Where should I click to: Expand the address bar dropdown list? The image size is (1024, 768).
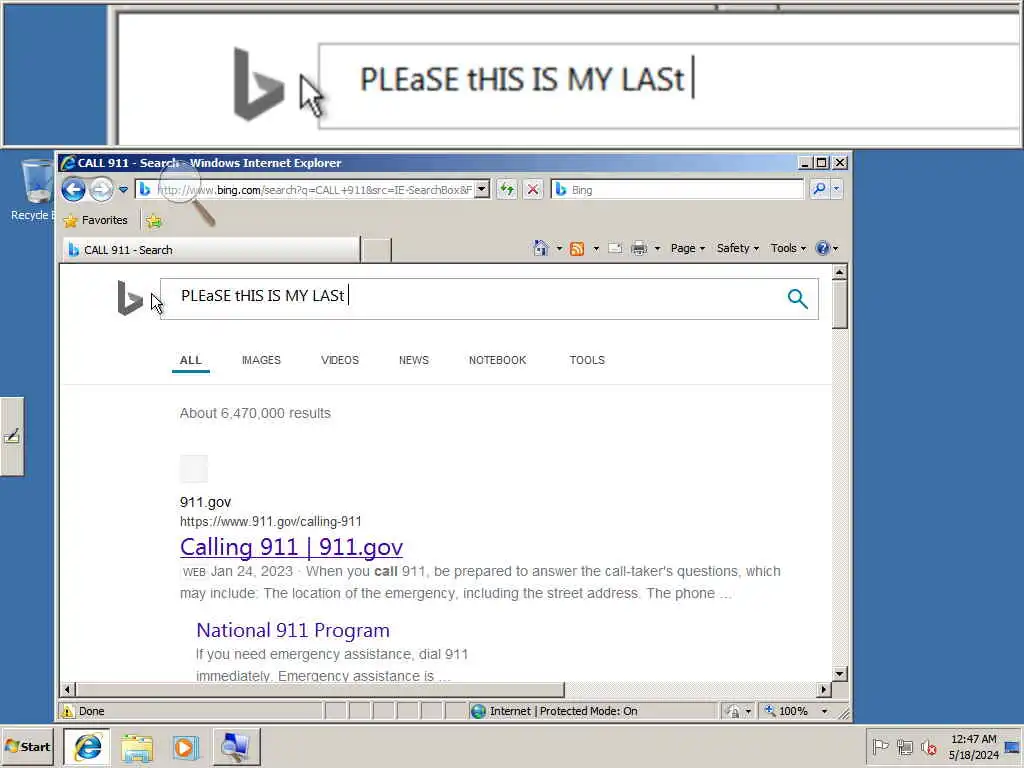[x=482, y=190]
